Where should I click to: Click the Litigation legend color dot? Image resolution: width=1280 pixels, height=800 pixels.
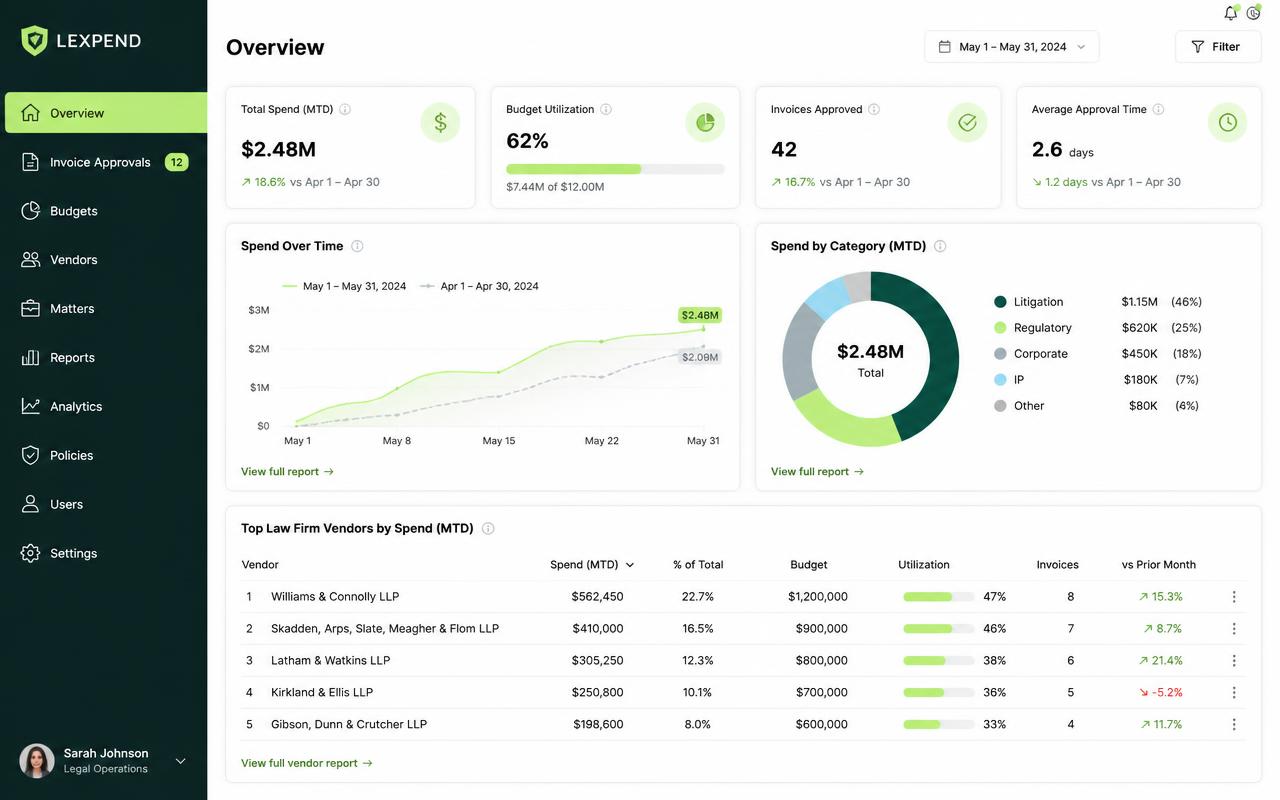pyautogui.click(x=1000, y=302)
